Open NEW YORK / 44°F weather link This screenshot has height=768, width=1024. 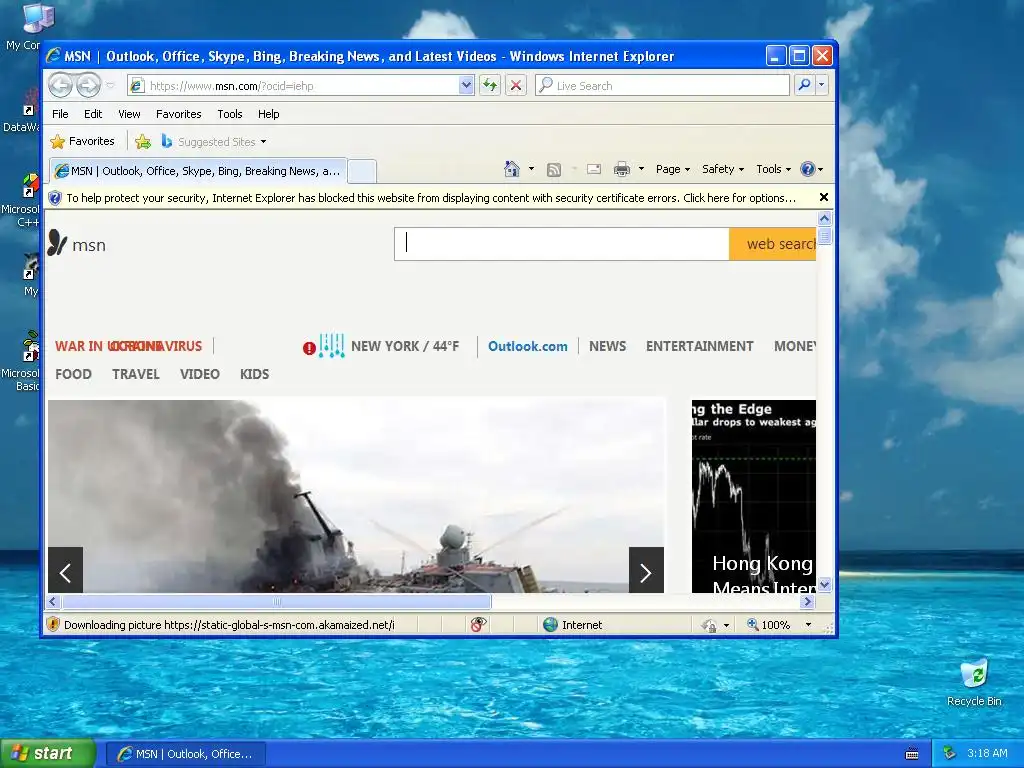pos(405,346)
